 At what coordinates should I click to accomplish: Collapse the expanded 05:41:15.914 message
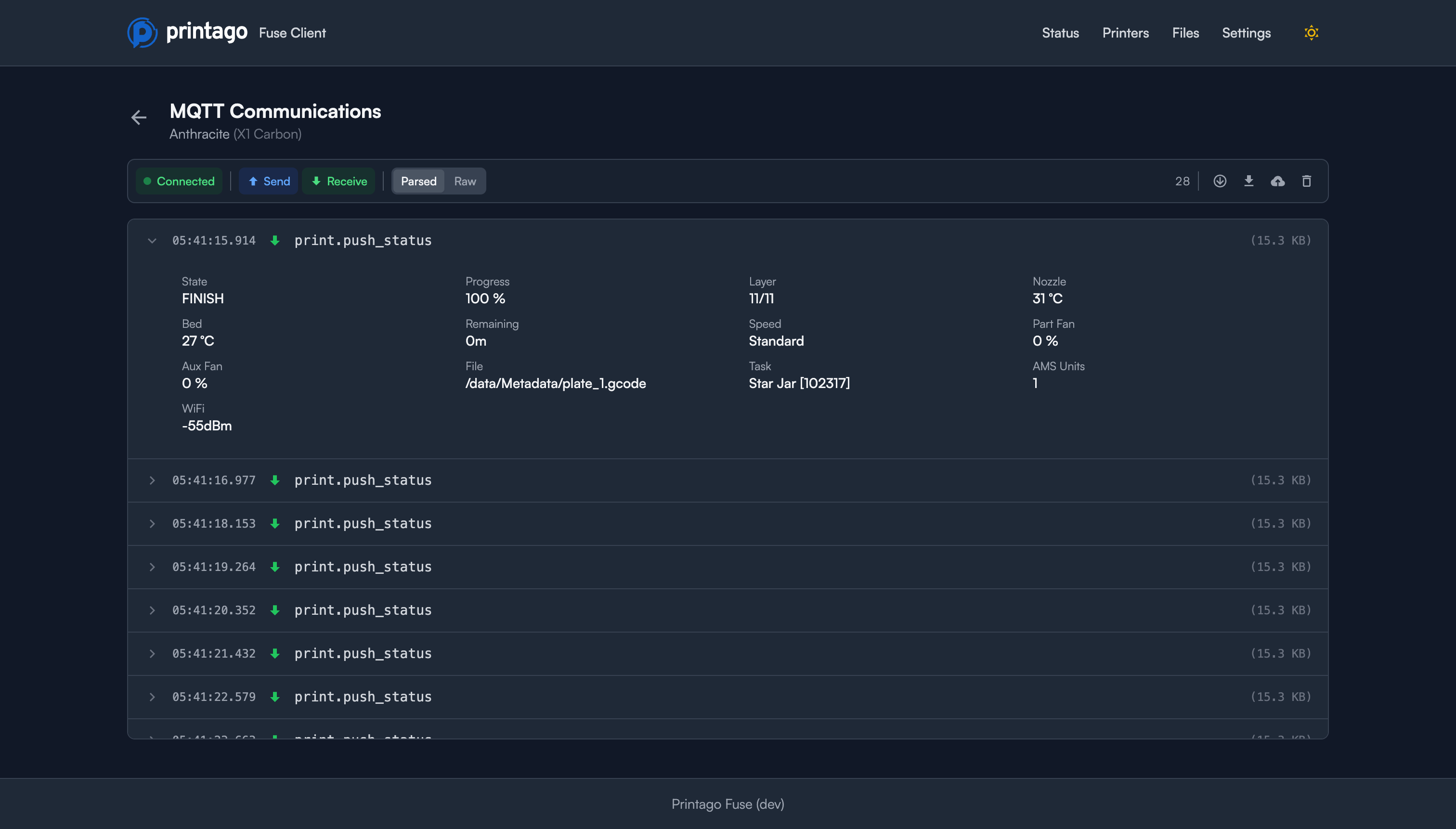pos(152,240)
